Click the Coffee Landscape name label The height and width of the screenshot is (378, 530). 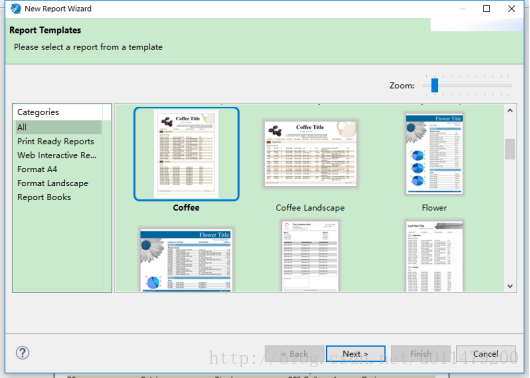tap(310, 208)
